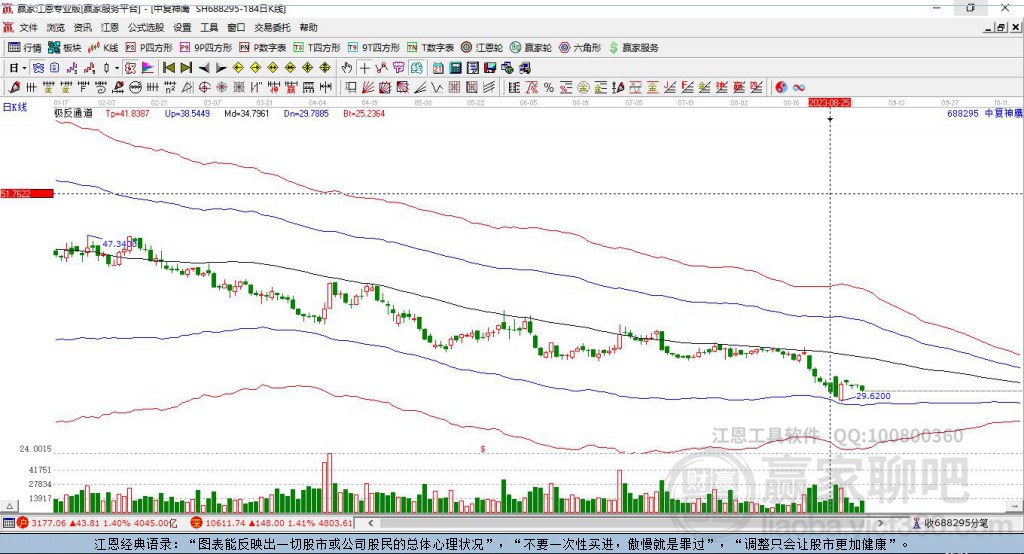This screenshot has height=554, width=1024.
Task: Open the 日 period dropdown
Action: click(x=18, y=68)
